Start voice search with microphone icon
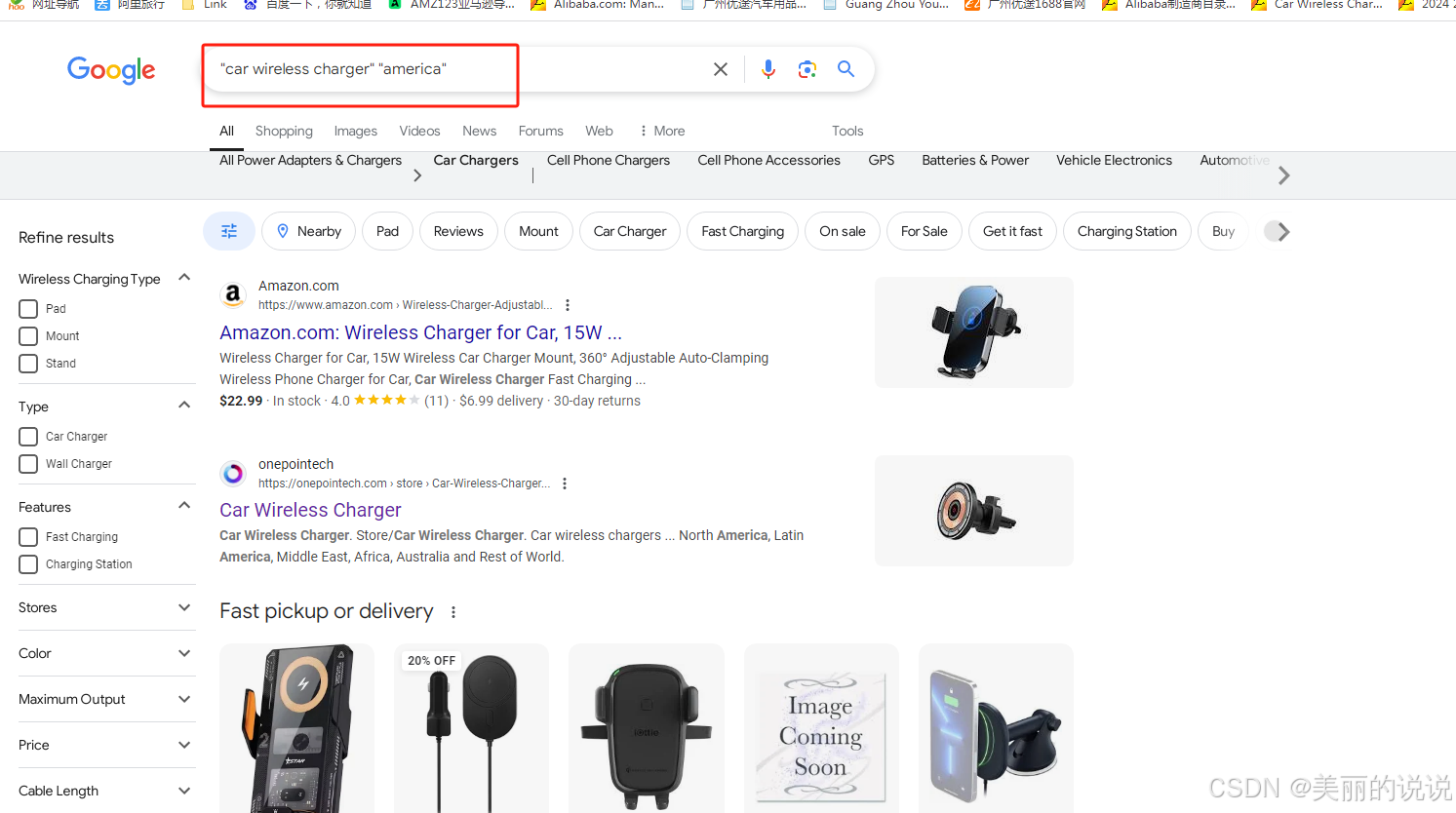The width and height of the screenshot is (1456, 813). click(x=768, y=69)
